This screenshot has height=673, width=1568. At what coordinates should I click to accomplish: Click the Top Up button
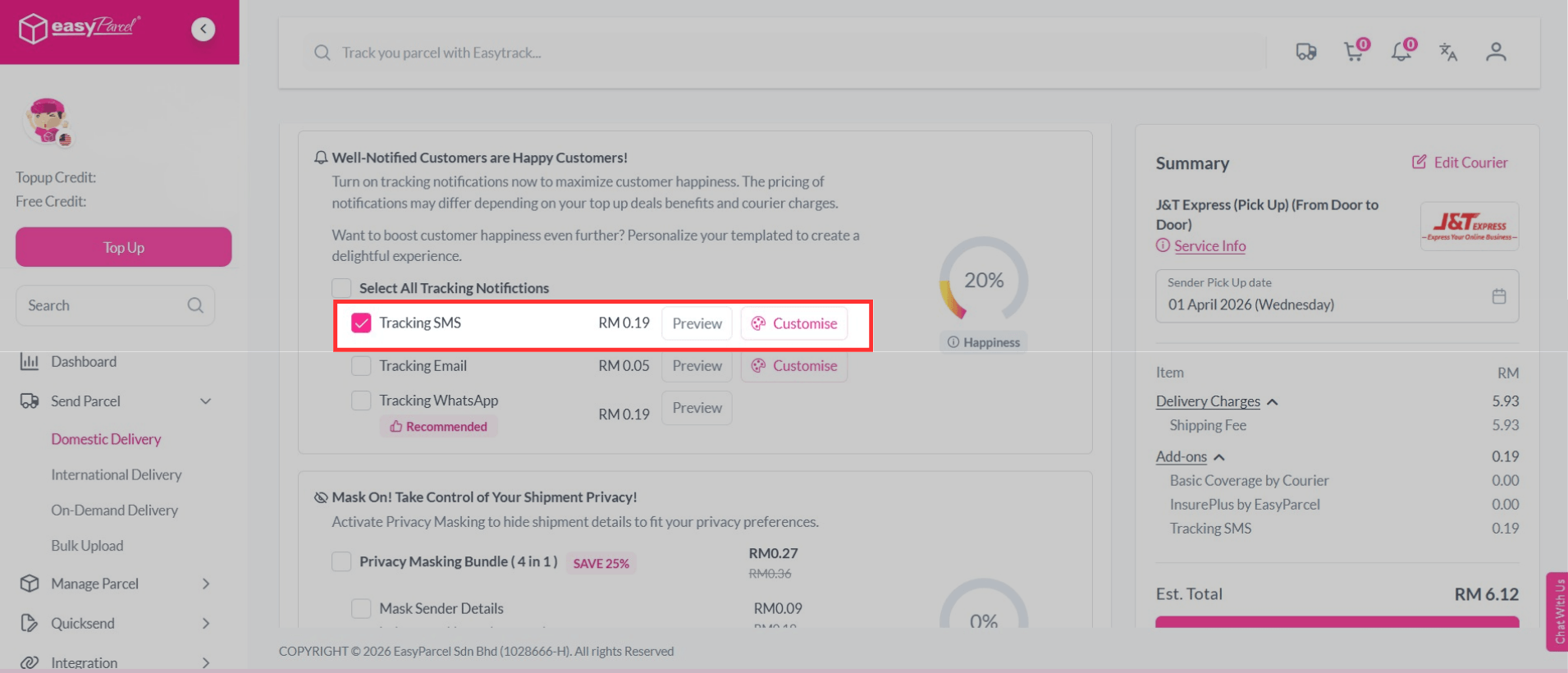click(x=122, y=246)
